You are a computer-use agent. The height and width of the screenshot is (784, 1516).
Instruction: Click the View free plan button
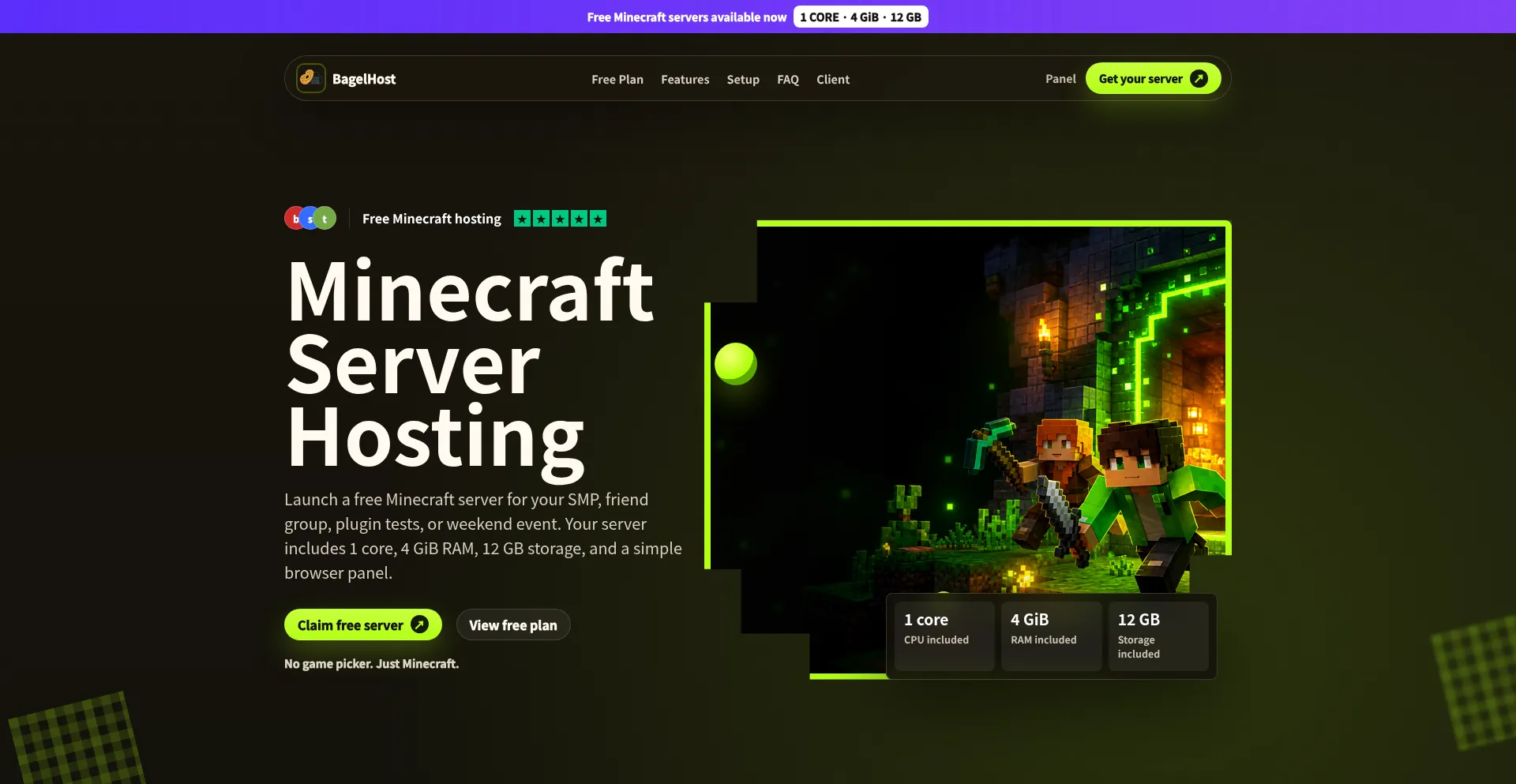coord(513,625)
